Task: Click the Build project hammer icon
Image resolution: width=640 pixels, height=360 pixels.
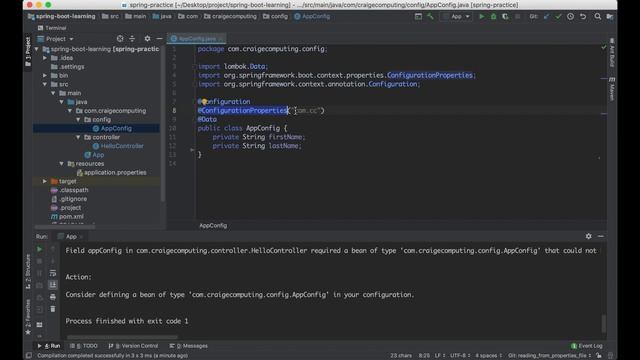Action: pos(430,17)
